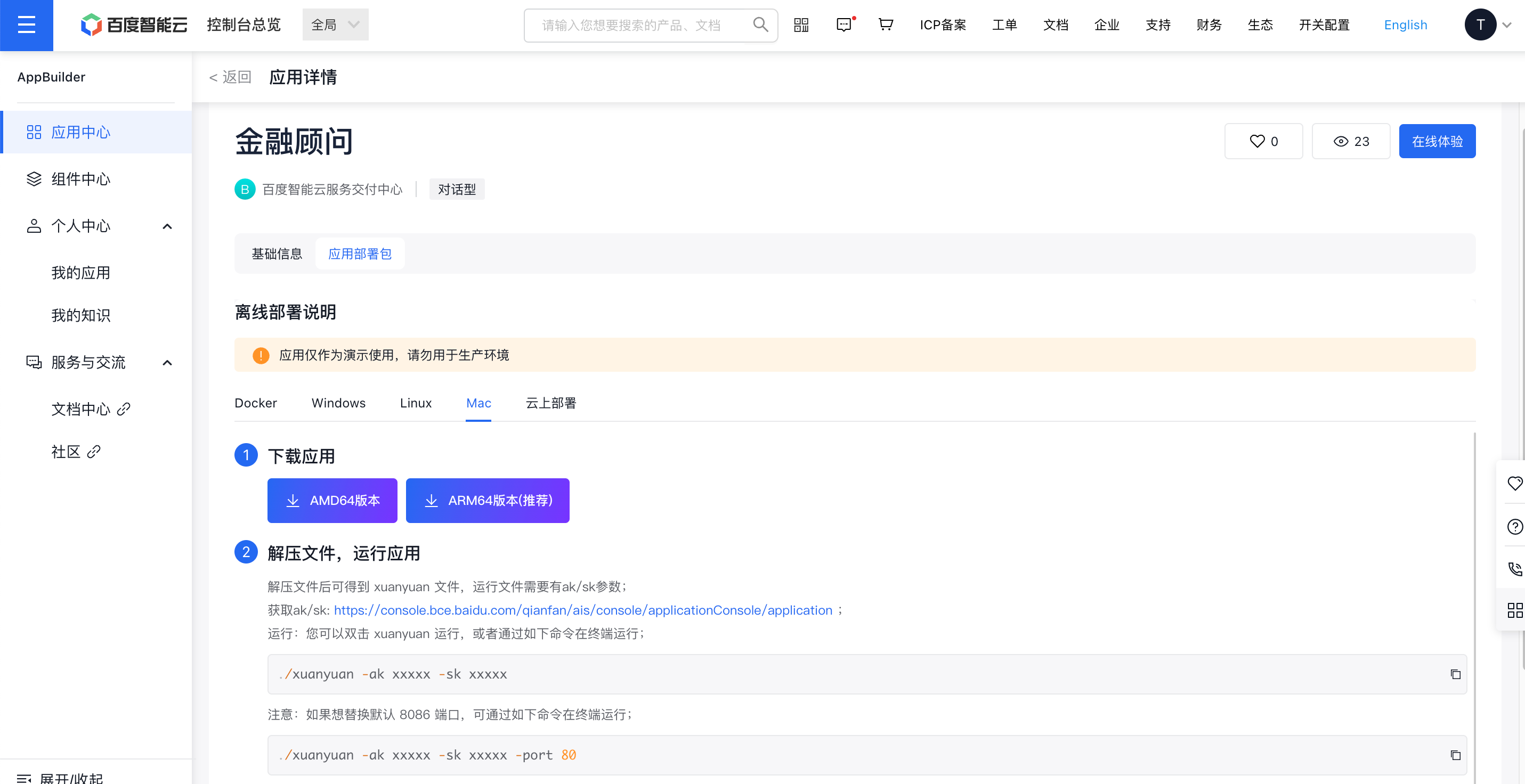Click the floating grid apps icon
1525x784 pixels.
tap(1514, 610)
